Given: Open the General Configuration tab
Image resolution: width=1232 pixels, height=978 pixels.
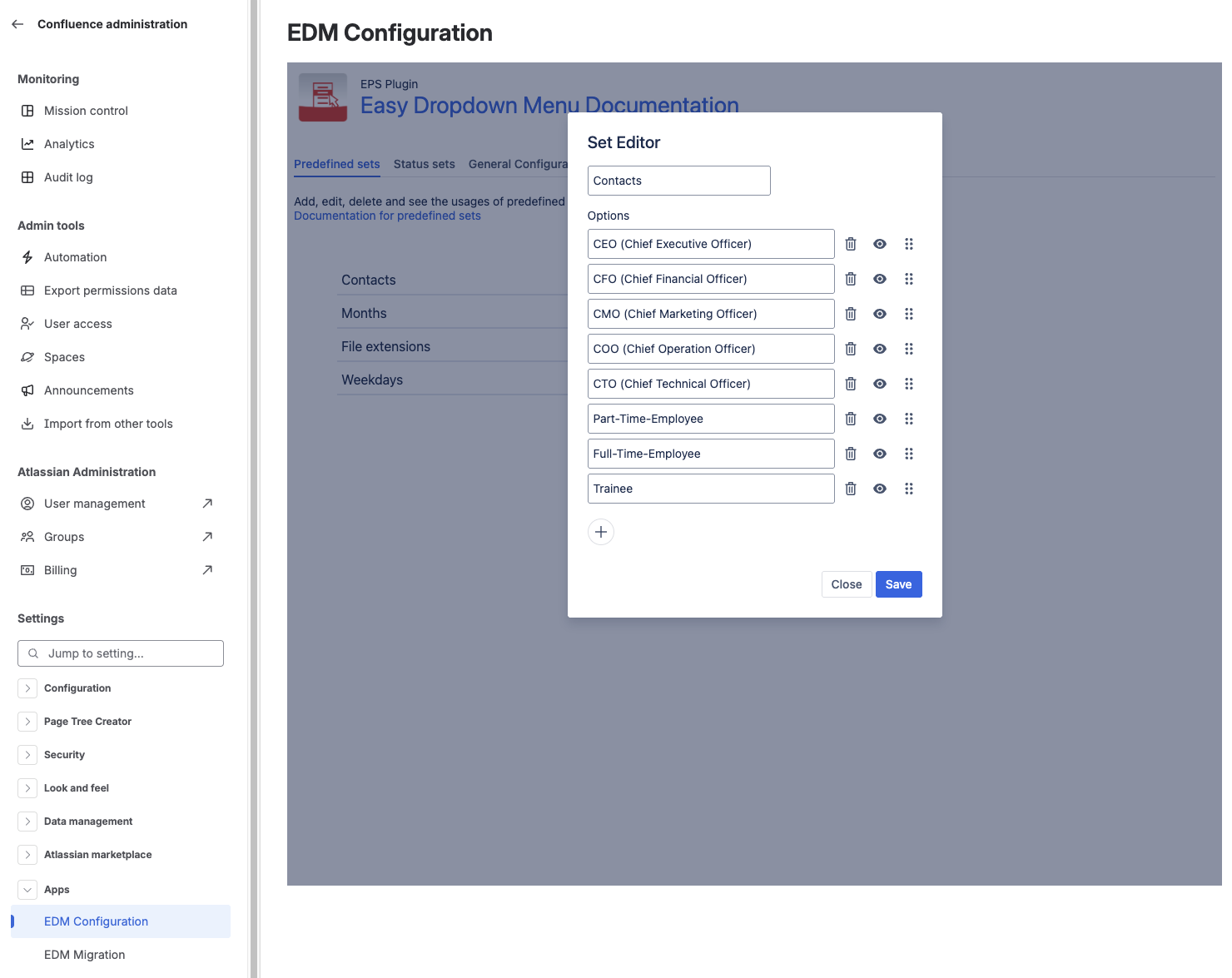Looking at the screenshot, I should (518, 164).
